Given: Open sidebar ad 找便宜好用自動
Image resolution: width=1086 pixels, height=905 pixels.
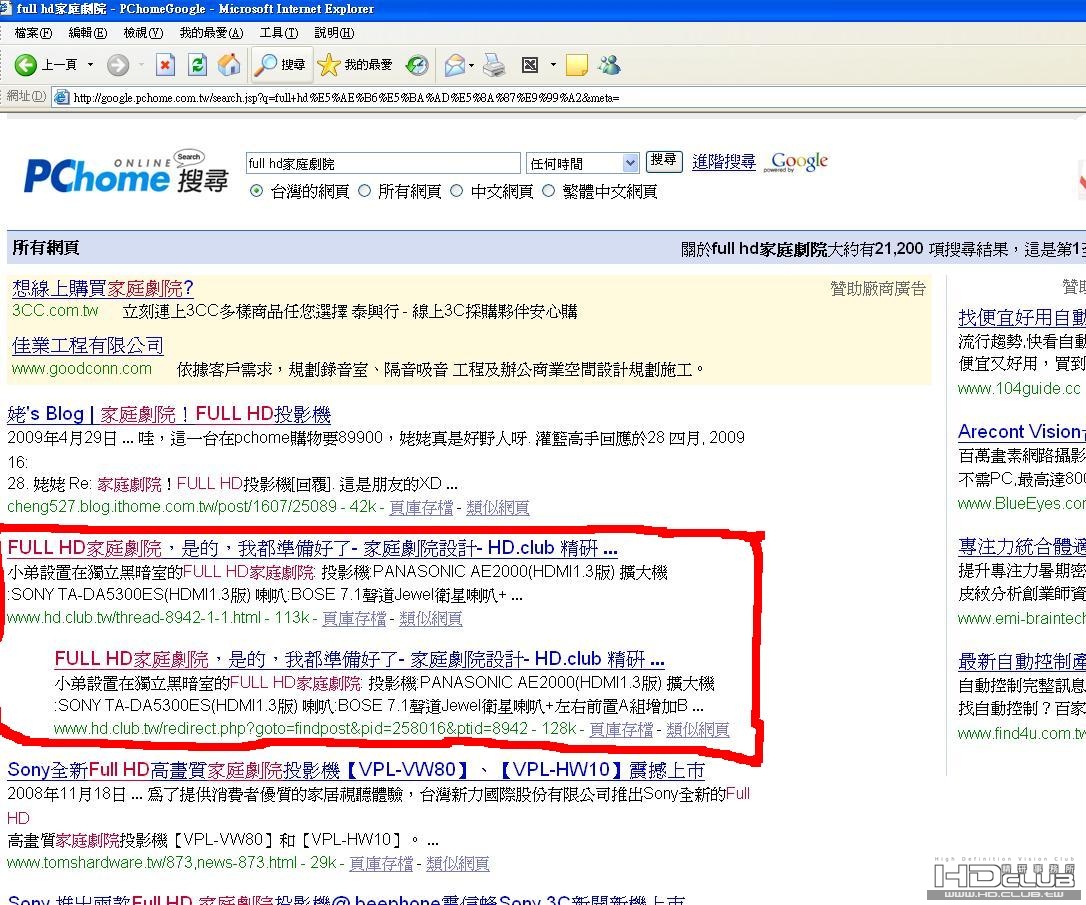Looking at the screenshot, I should (1022, 318).
